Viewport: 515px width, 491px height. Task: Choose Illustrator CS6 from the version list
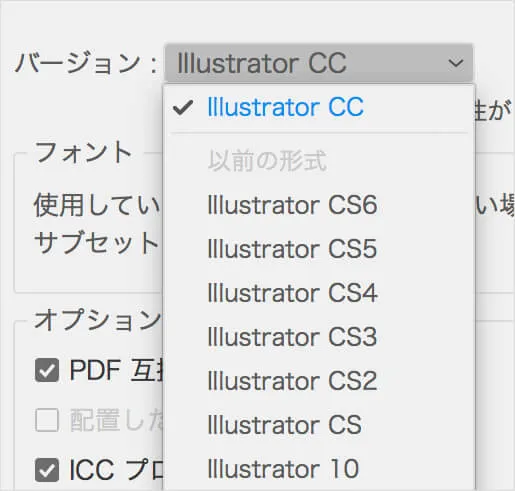[x=319, y=205]
